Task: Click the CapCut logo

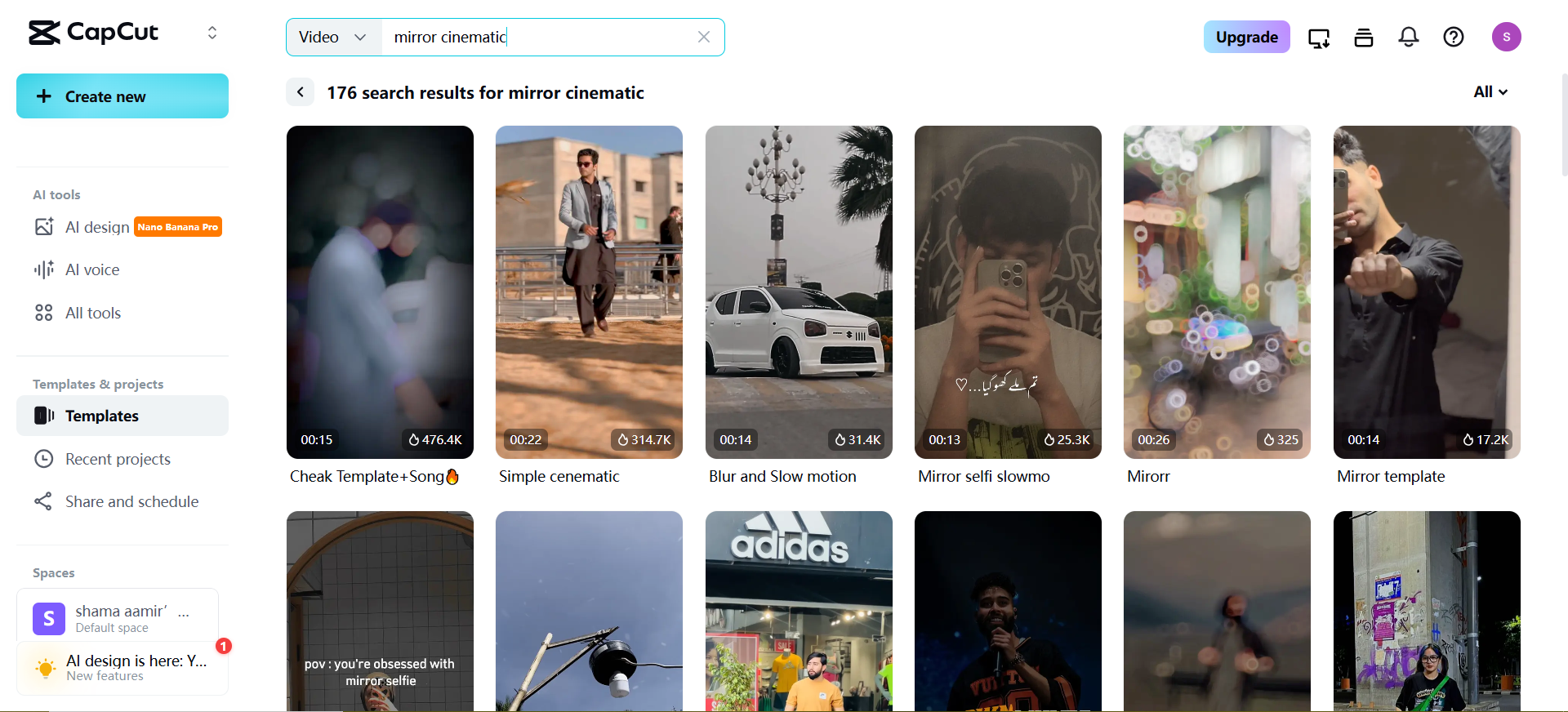Action: point(93,33)
